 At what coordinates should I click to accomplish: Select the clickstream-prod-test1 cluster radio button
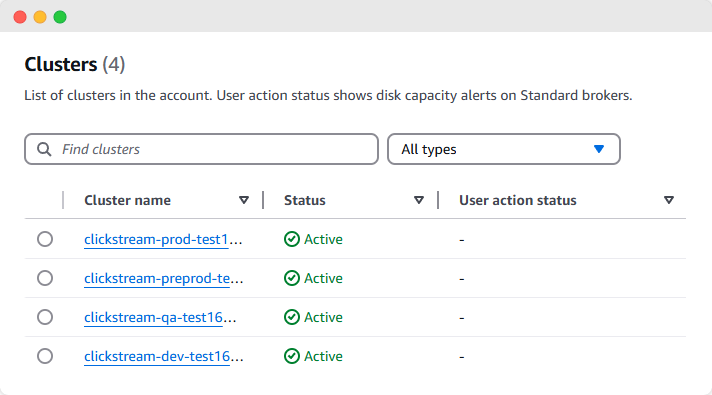(x=45, y=239)
